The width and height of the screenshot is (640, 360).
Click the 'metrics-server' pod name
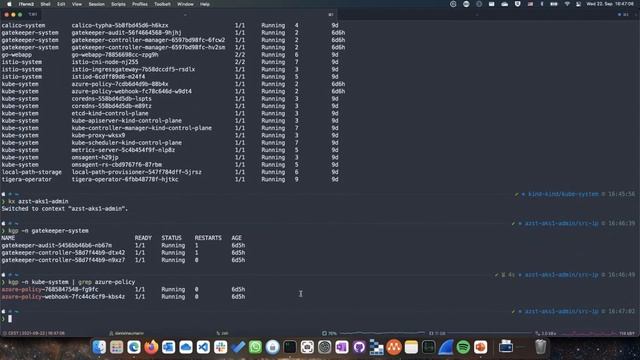[123, 150]
